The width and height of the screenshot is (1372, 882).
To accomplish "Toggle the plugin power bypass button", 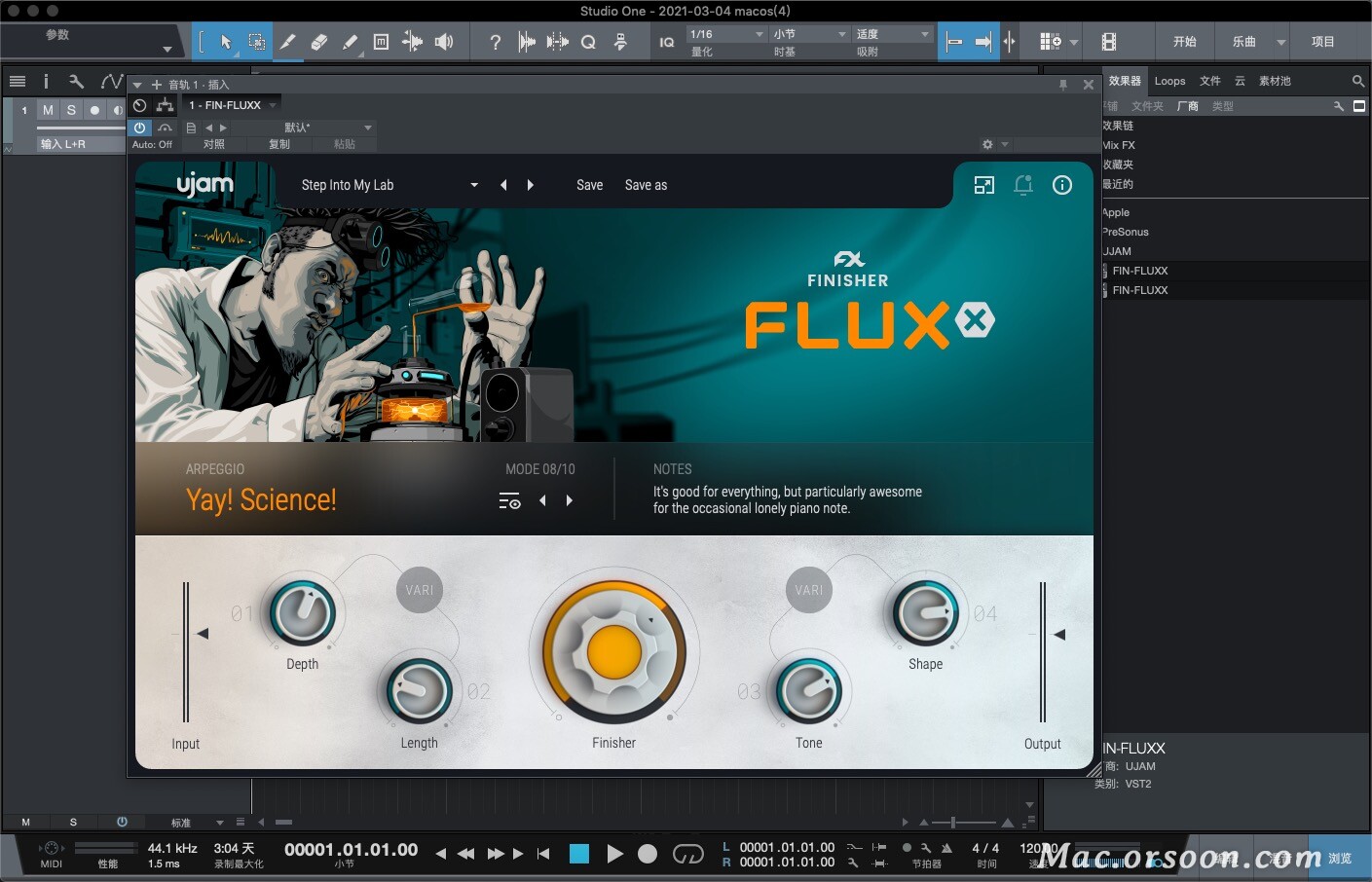I will (x=140, y=128).
